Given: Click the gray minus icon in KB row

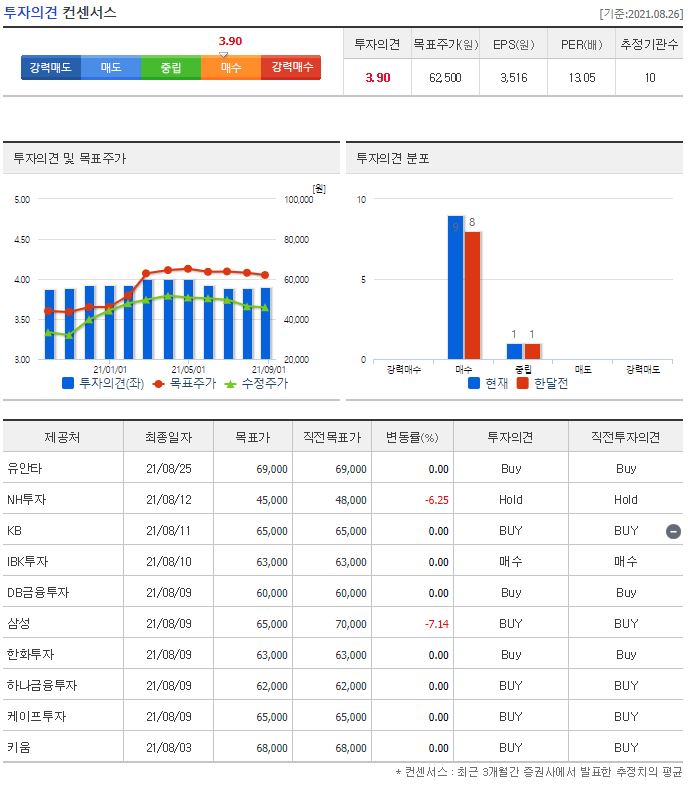Looking at the screenshot, I should point(673,531).
